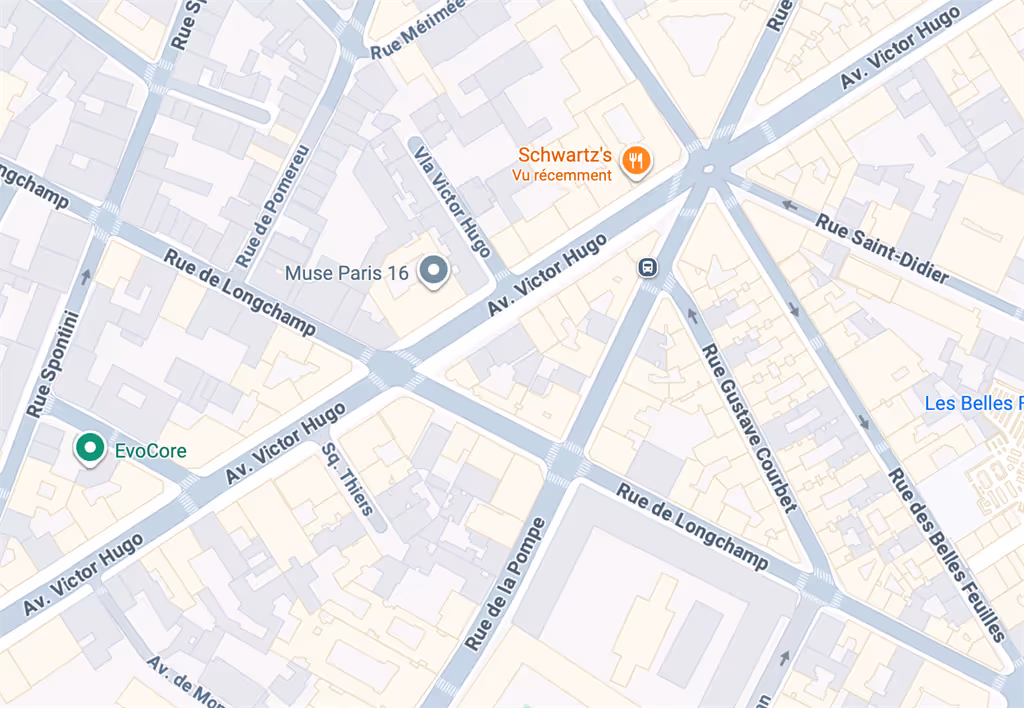Open the EvoCore green text label

[150, 451]
